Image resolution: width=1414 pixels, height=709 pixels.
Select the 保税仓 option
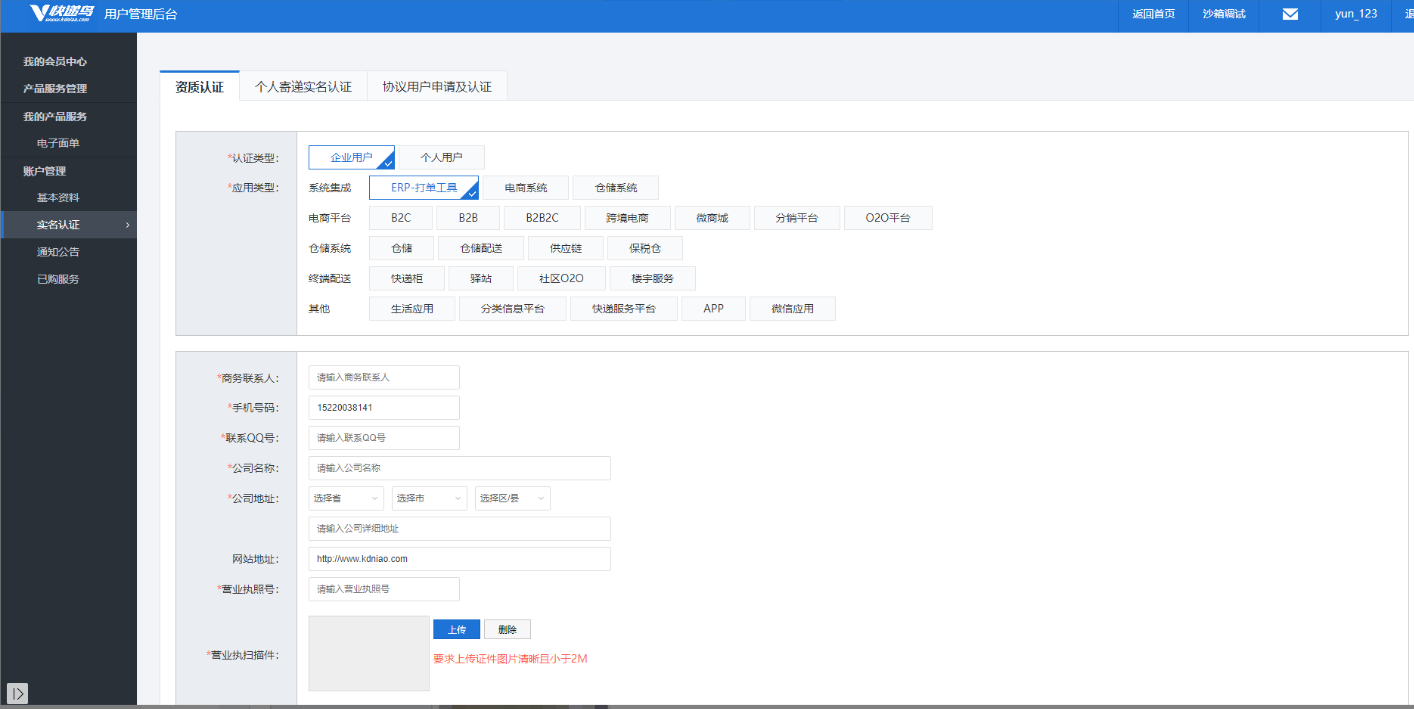tap(645, 248)
